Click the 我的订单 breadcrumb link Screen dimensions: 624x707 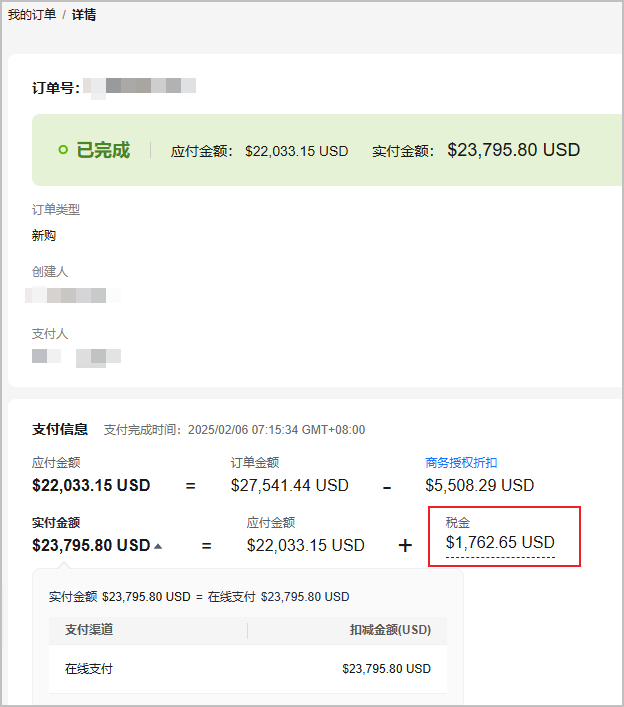pyautogui.click(x=32, y=15)
